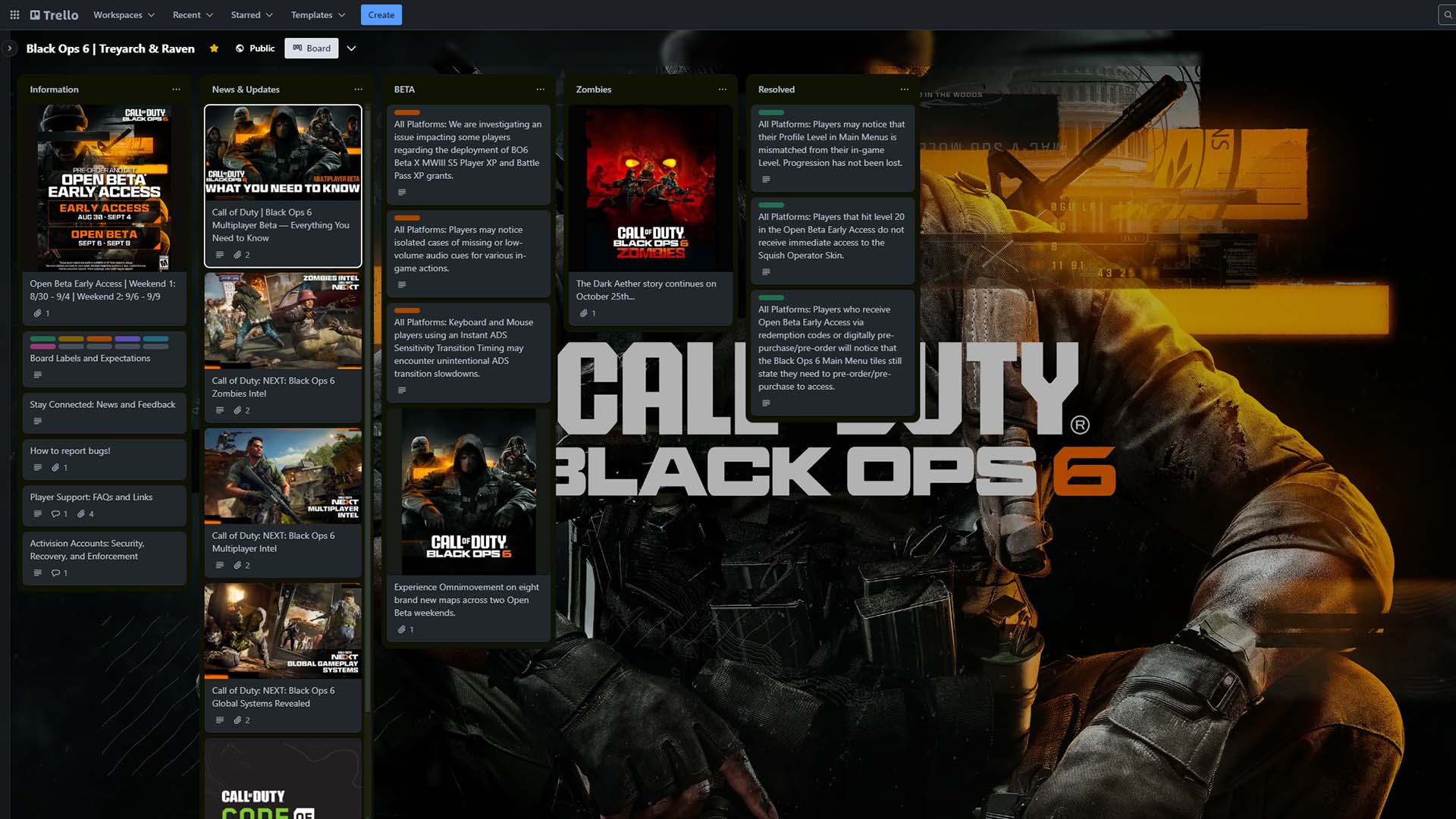Open the Information list actions menu (three dots)
1456x819 pixels.
pyautogui.click(x=176, y=89)
